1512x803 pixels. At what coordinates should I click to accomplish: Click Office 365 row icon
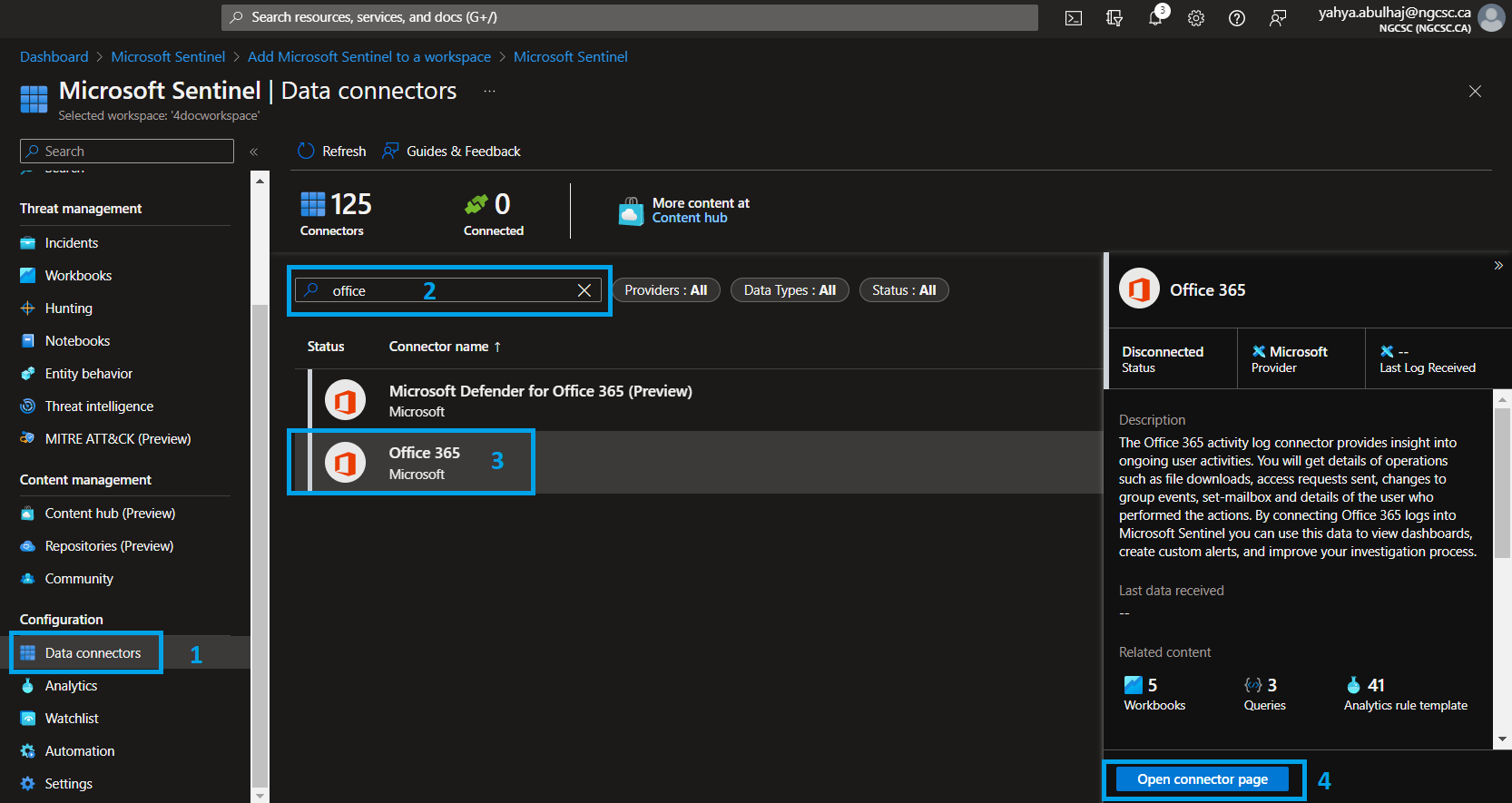tap(345, 463)
